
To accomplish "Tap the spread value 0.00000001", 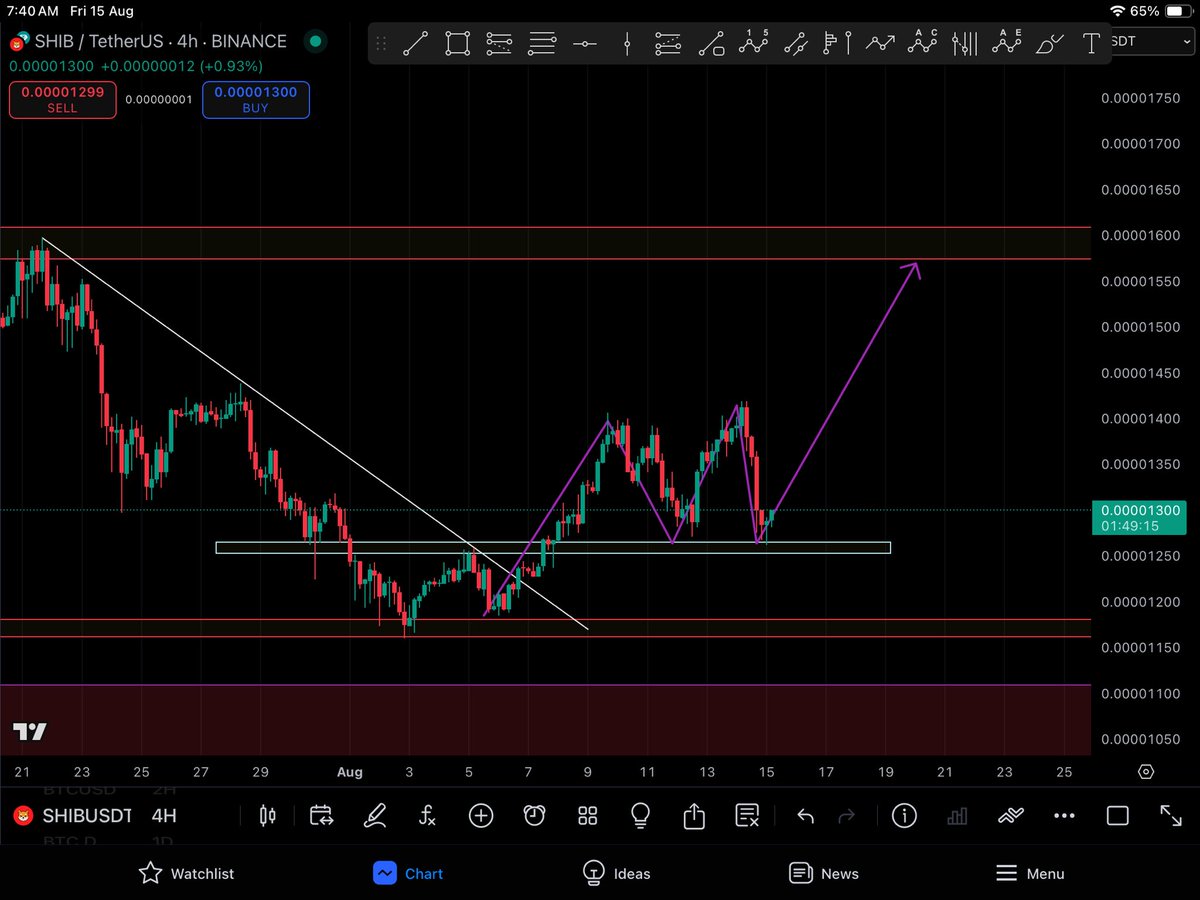I will click(158, 100).
